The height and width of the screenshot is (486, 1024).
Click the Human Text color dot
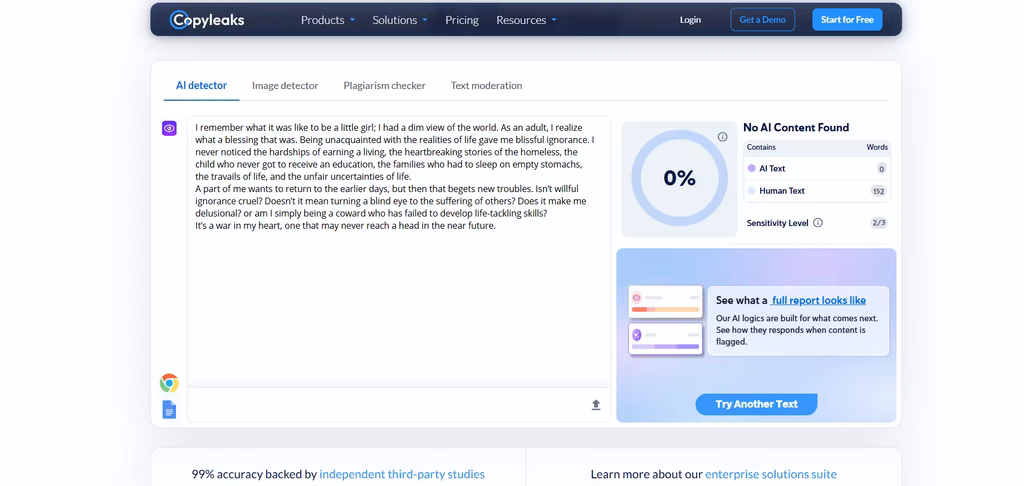point(752,191)
